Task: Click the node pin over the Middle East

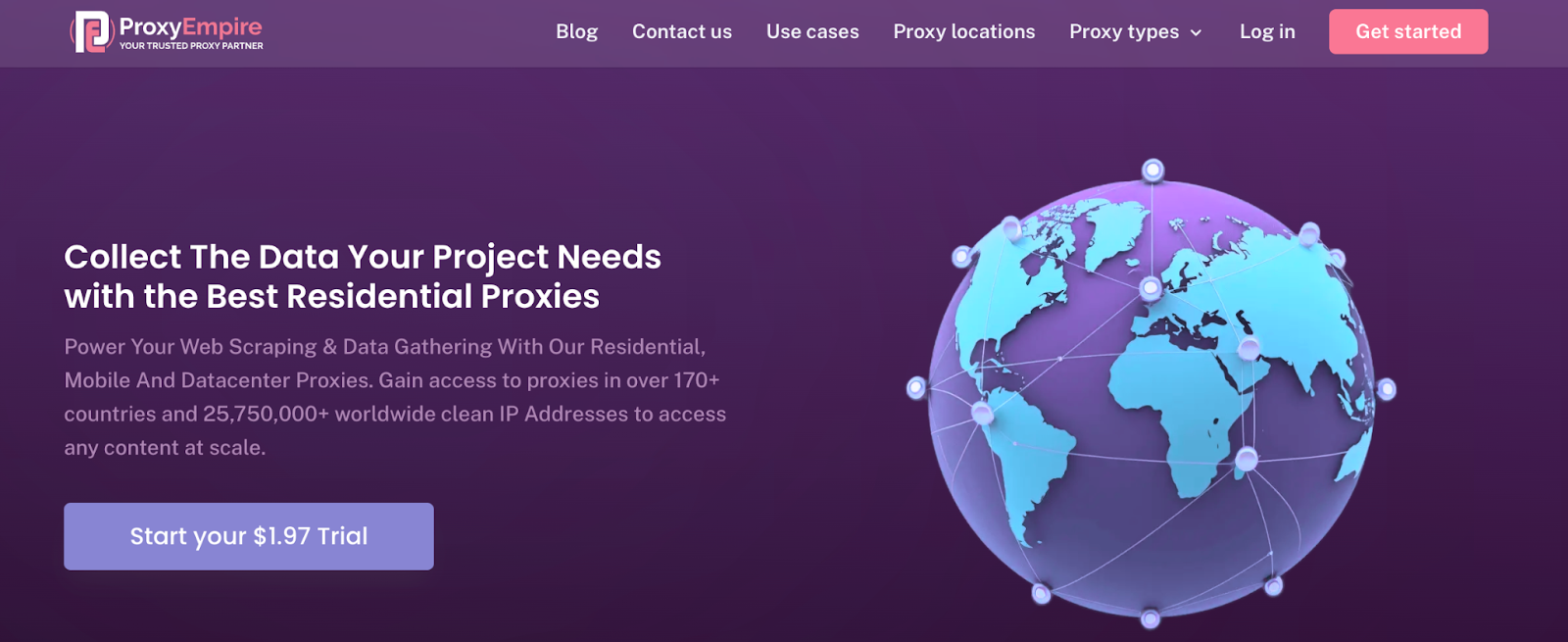Action: [1249, 347]
